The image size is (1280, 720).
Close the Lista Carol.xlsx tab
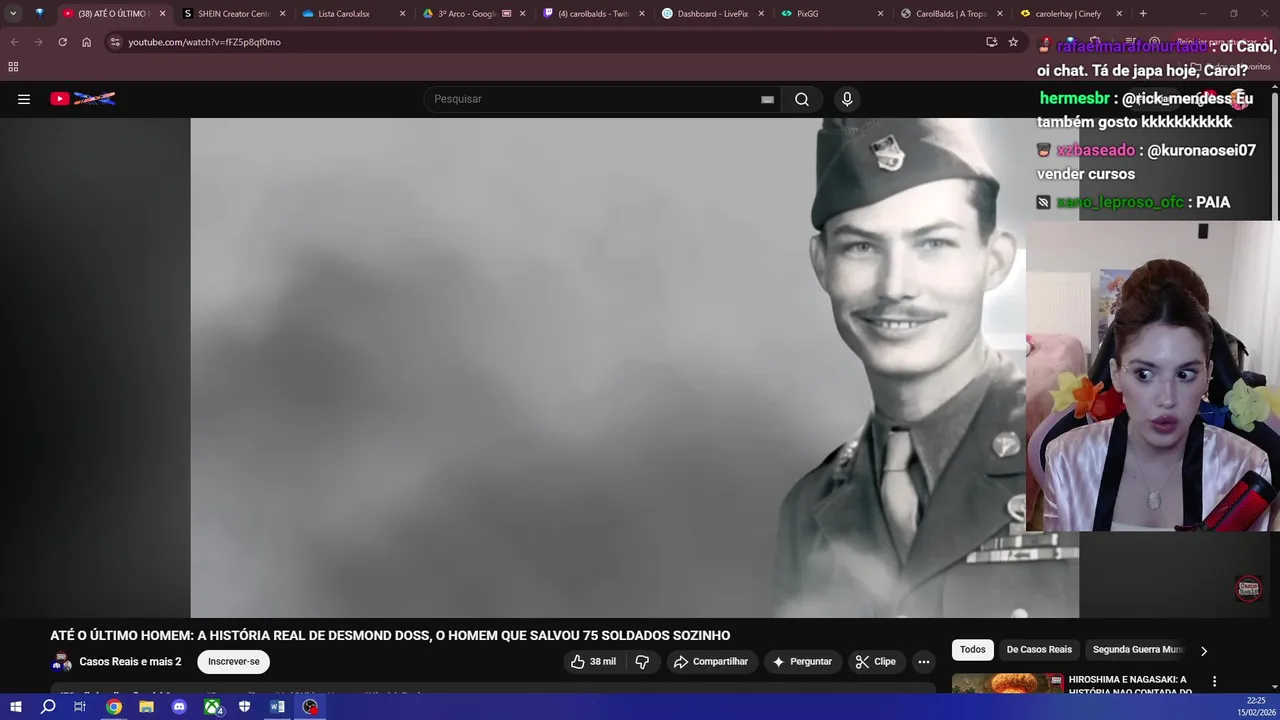[402, 14]
